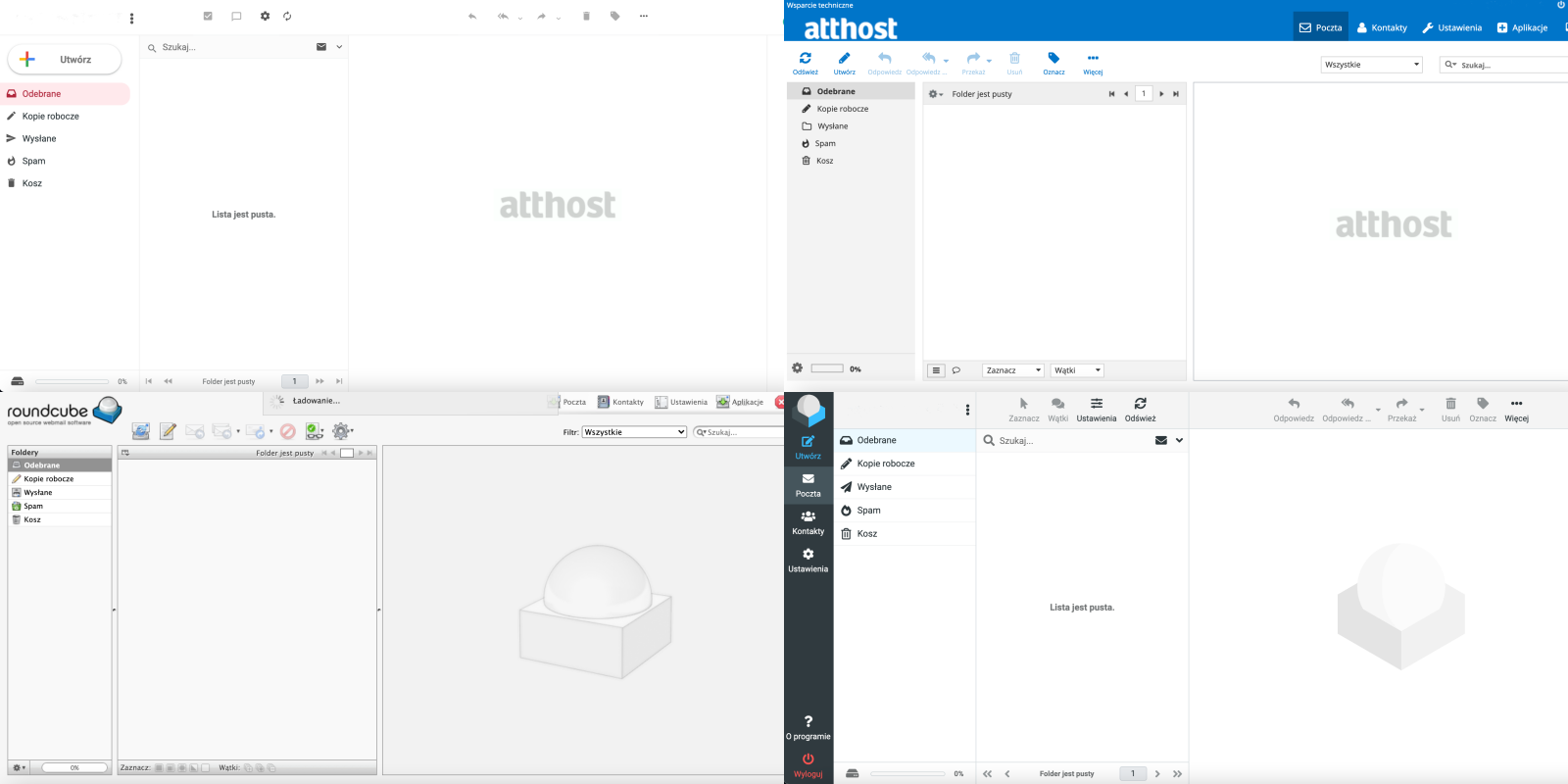The width and height of the screenshot is (1568, 784).
Task: Click Utwórz in the dark sidebar
Action: (x=808, y=448)
